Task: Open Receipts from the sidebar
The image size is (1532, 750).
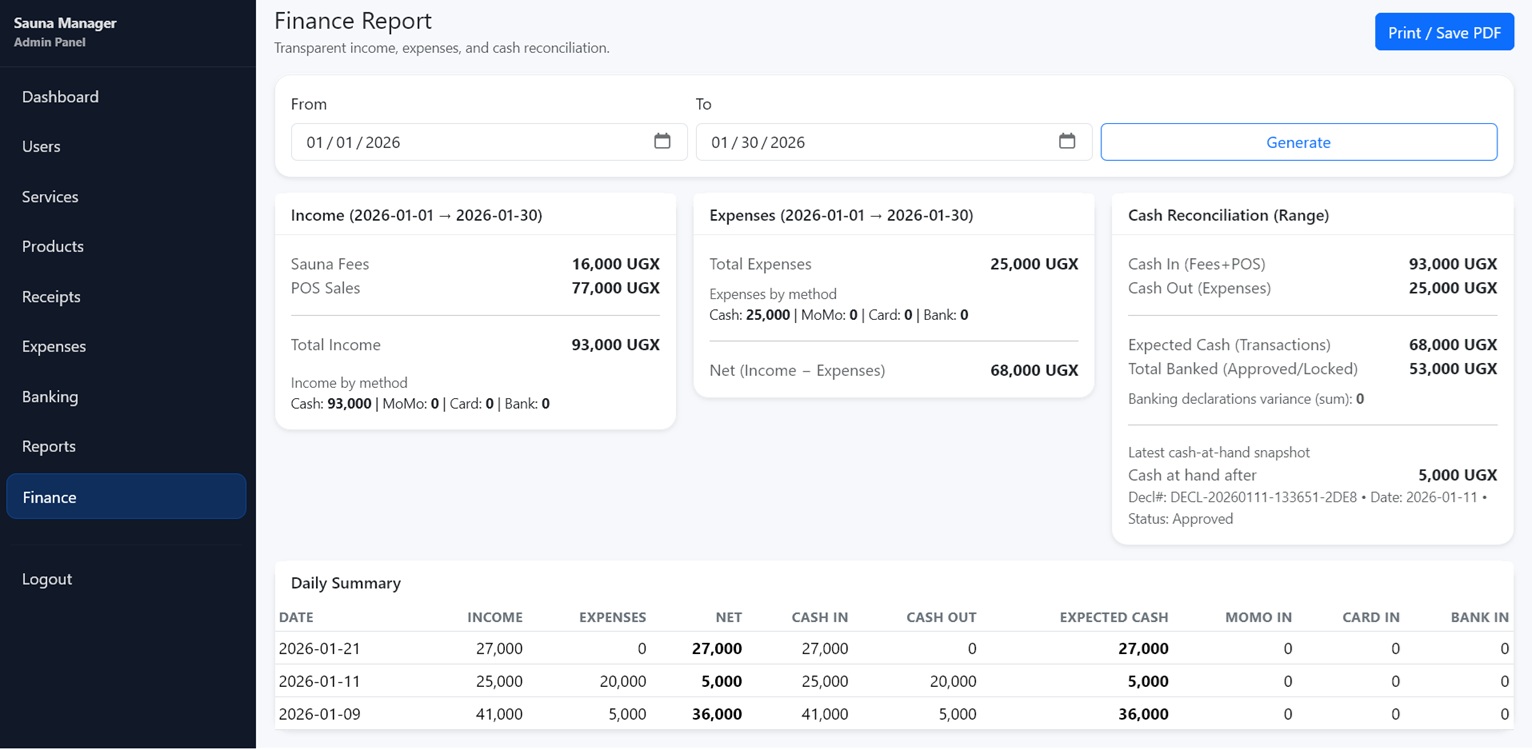Action: (51, 297)
